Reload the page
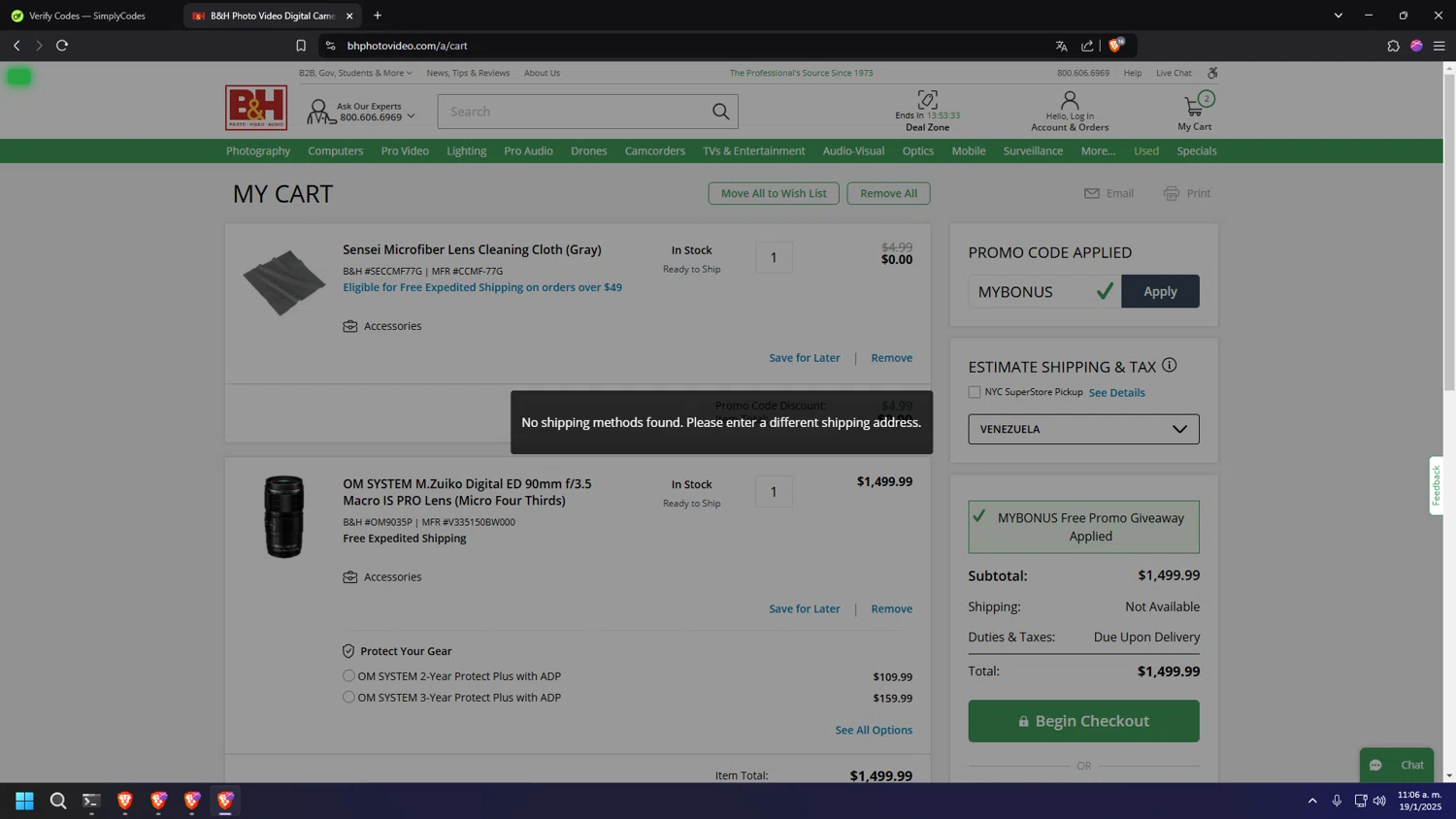Viewport: 1456px width, 819px height. click(x=62, y=46)
